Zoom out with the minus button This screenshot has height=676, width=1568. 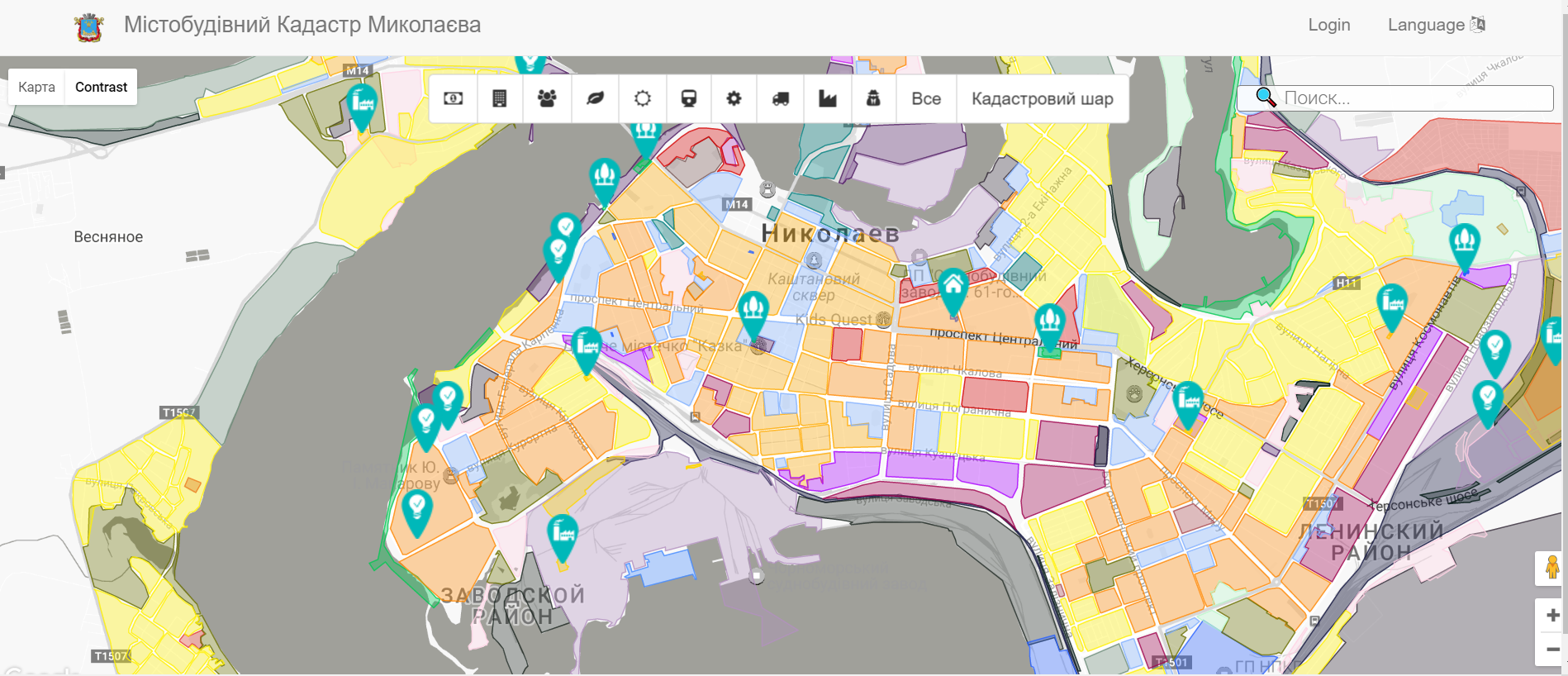[1551, 649]
